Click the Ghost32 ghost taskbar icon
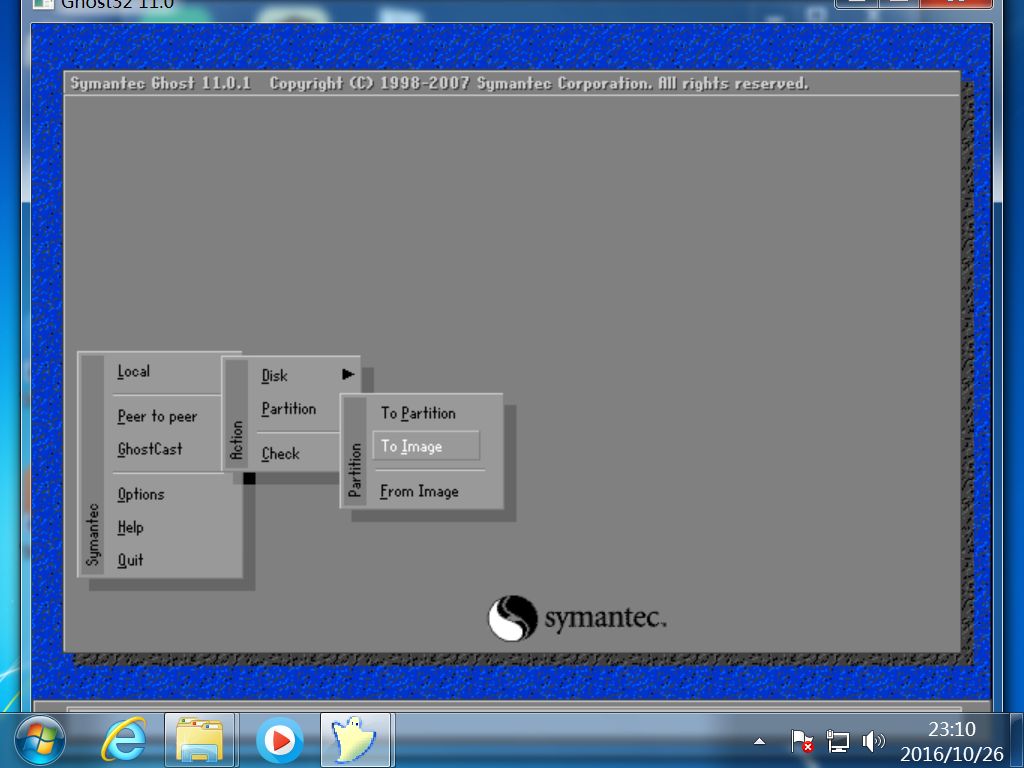The height and width of the screenshot is (768, 1024). (355, 741)
